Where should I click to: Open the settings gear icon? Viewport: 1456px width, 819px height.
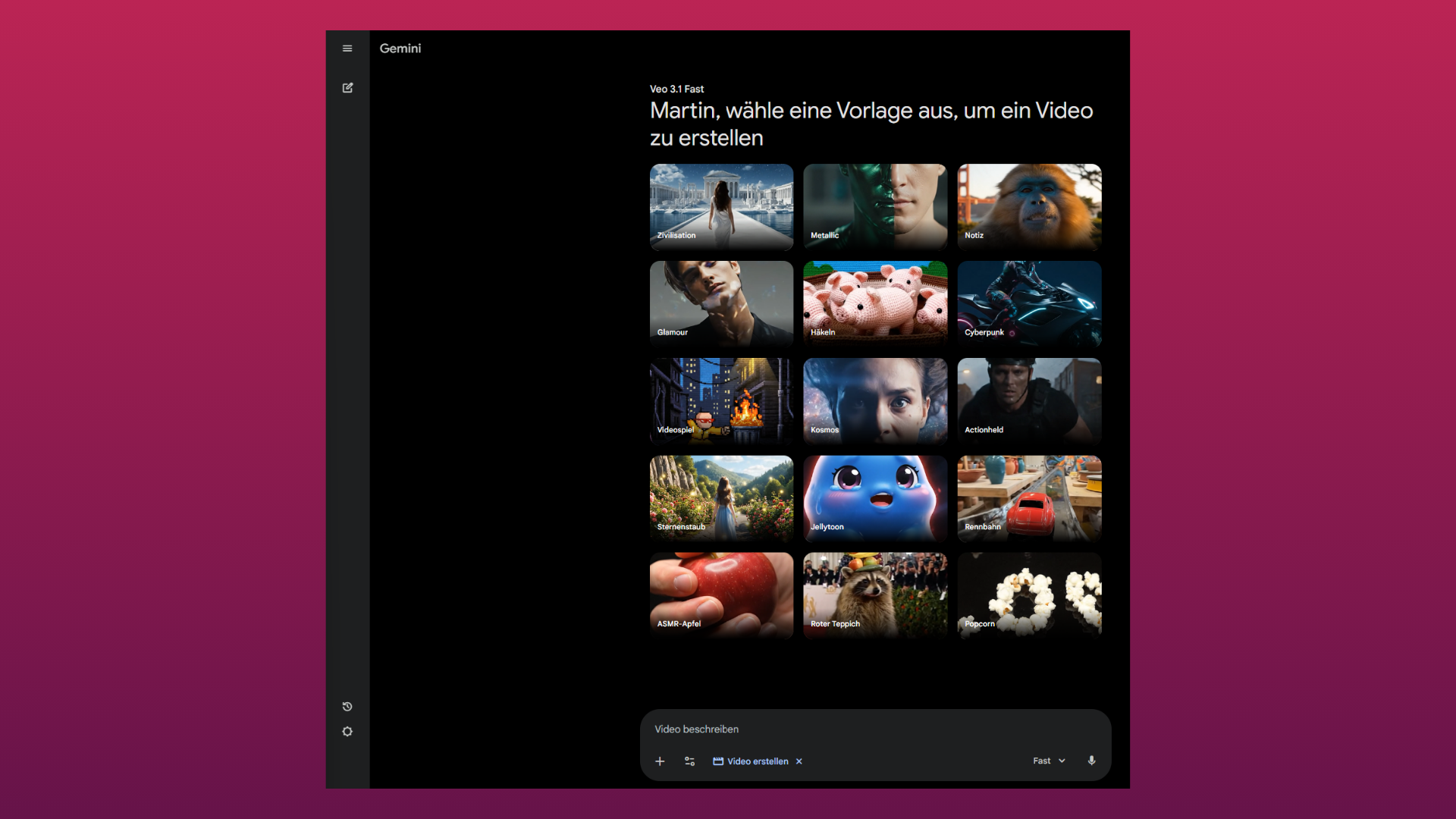click(347, 732)
